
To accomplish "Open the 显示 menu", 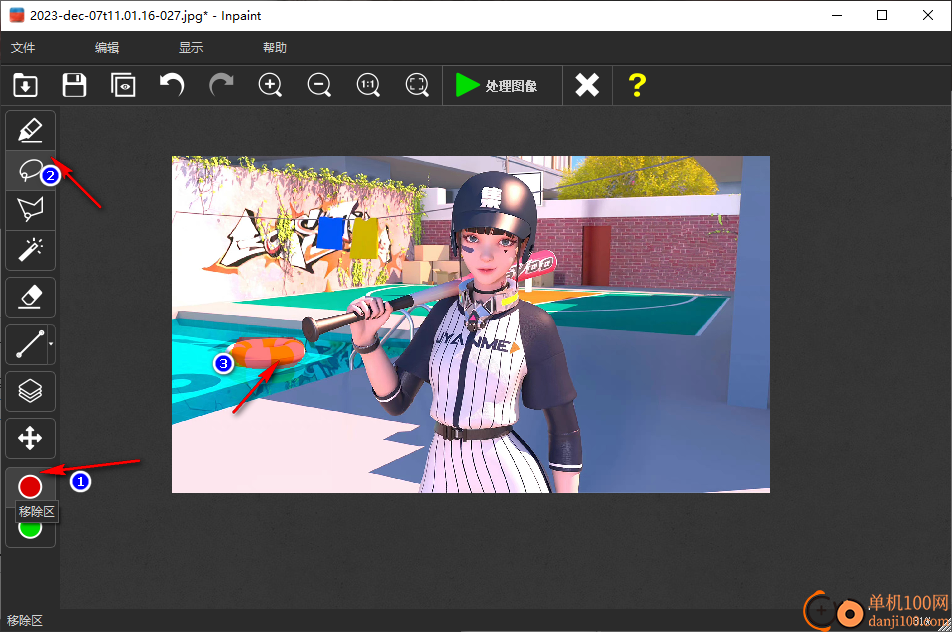I will (191, 47).
